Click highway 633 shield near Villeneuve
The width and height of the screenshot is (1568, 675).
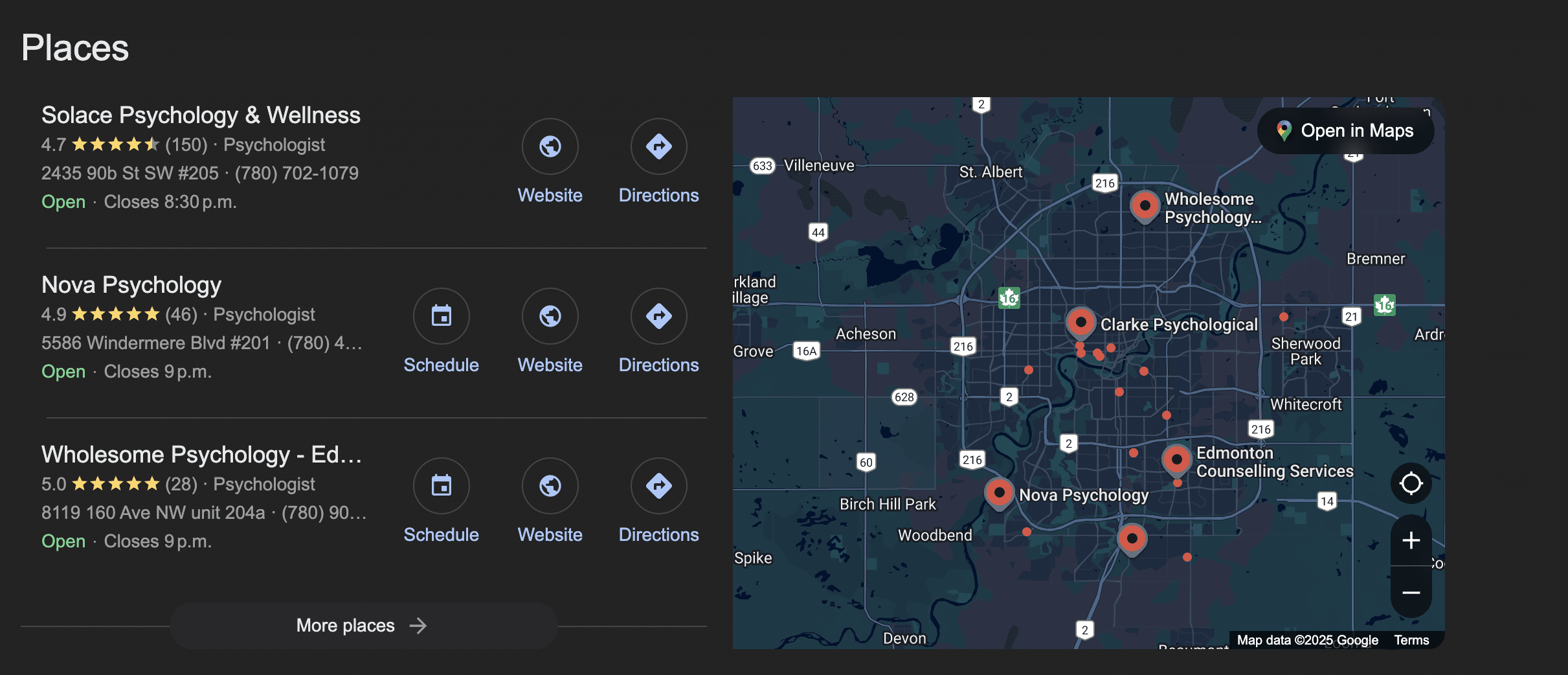click(x=763, y=166)
